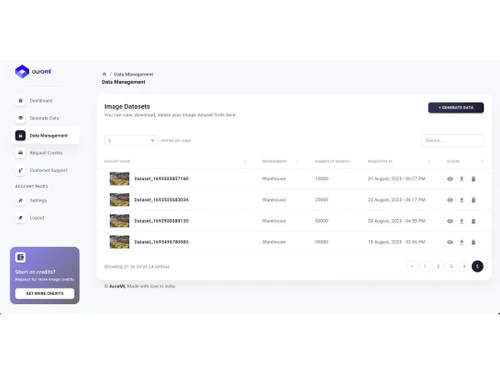Go to page 1 in pagination
Screen dimensions: 500x375
(425, 266)
